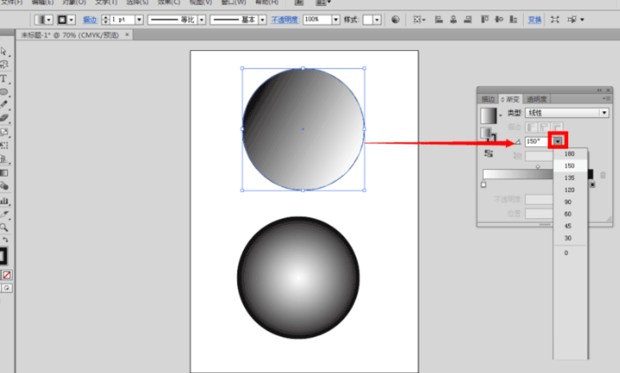Open the stroke weight dropdown arrow
This screenshot has height=373, width=620.
[139, 19]
